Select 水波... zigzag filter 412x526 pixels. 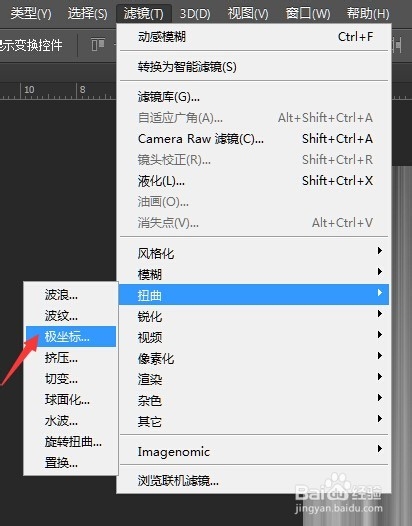coord(71,420)
